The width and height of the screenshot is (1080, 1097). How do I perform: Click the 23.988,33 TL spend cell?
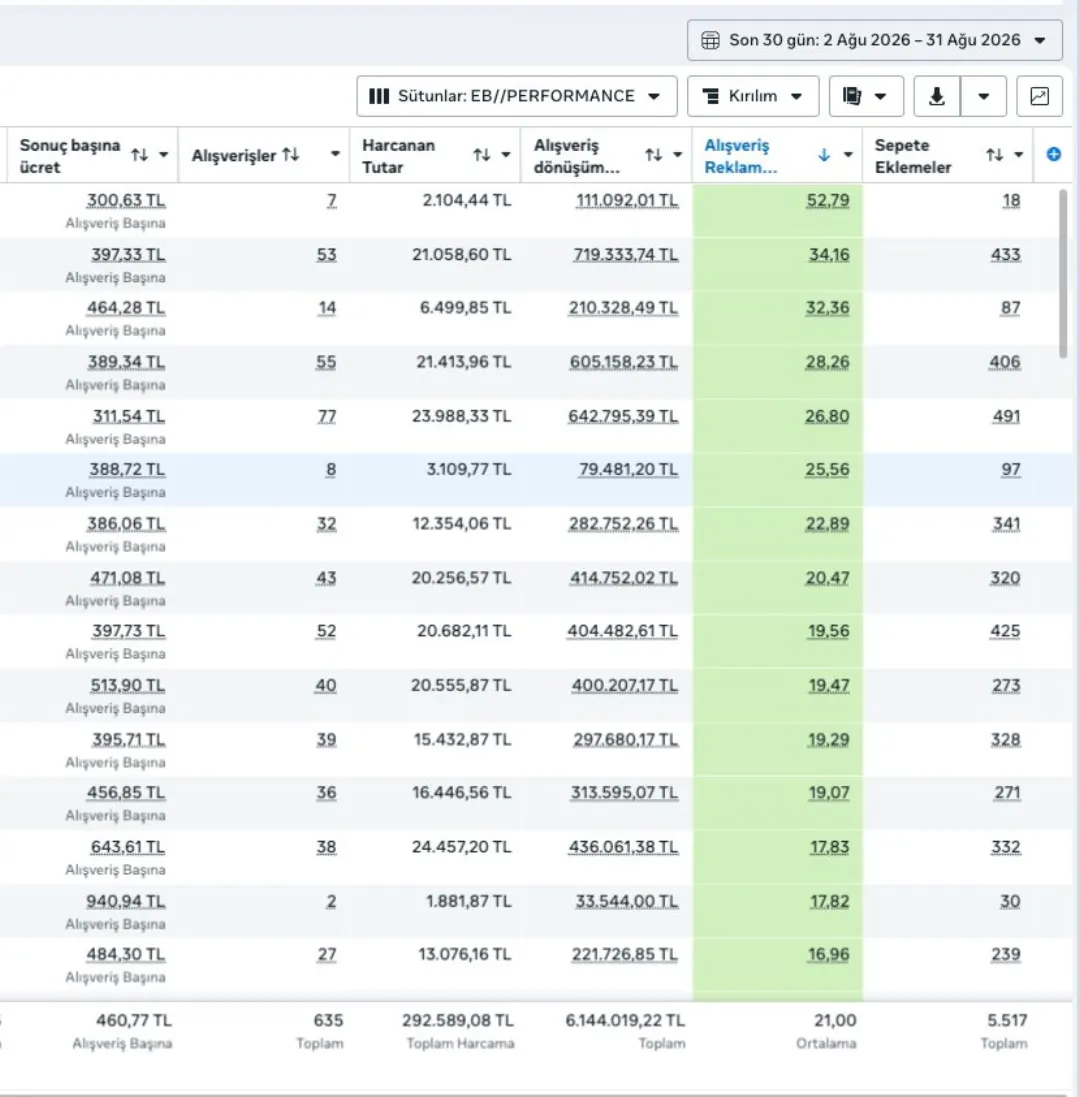tap(461, 416)
